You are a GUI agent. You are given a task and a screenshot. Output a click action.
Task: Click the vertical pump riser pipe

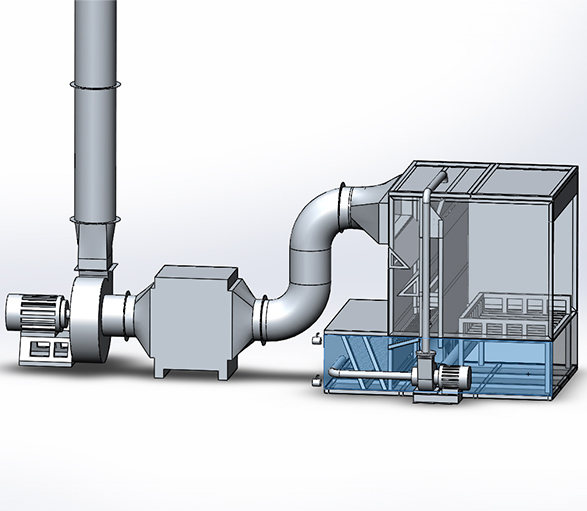point(427,270)
